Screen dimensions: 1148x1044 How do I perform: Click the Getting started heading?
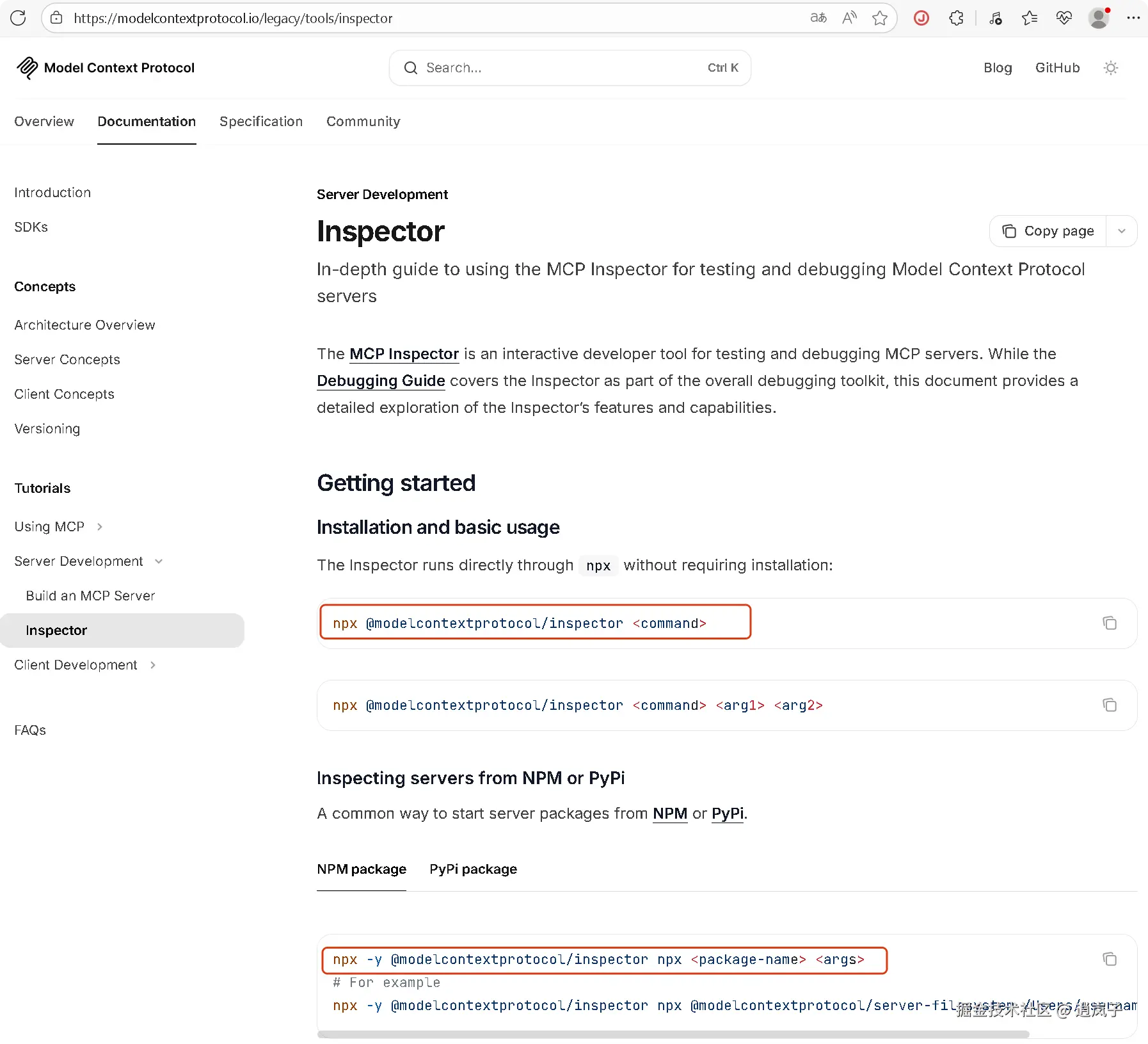coord(396,483)
